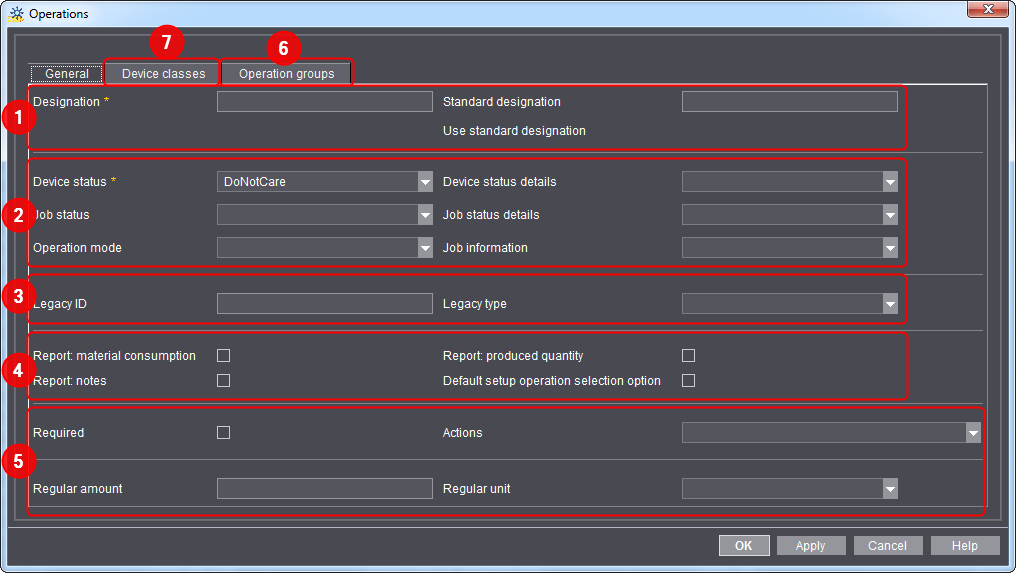Screen dimensions: 1016x573
Task: Open the Operation groups tab
Action: click(286, 74)
